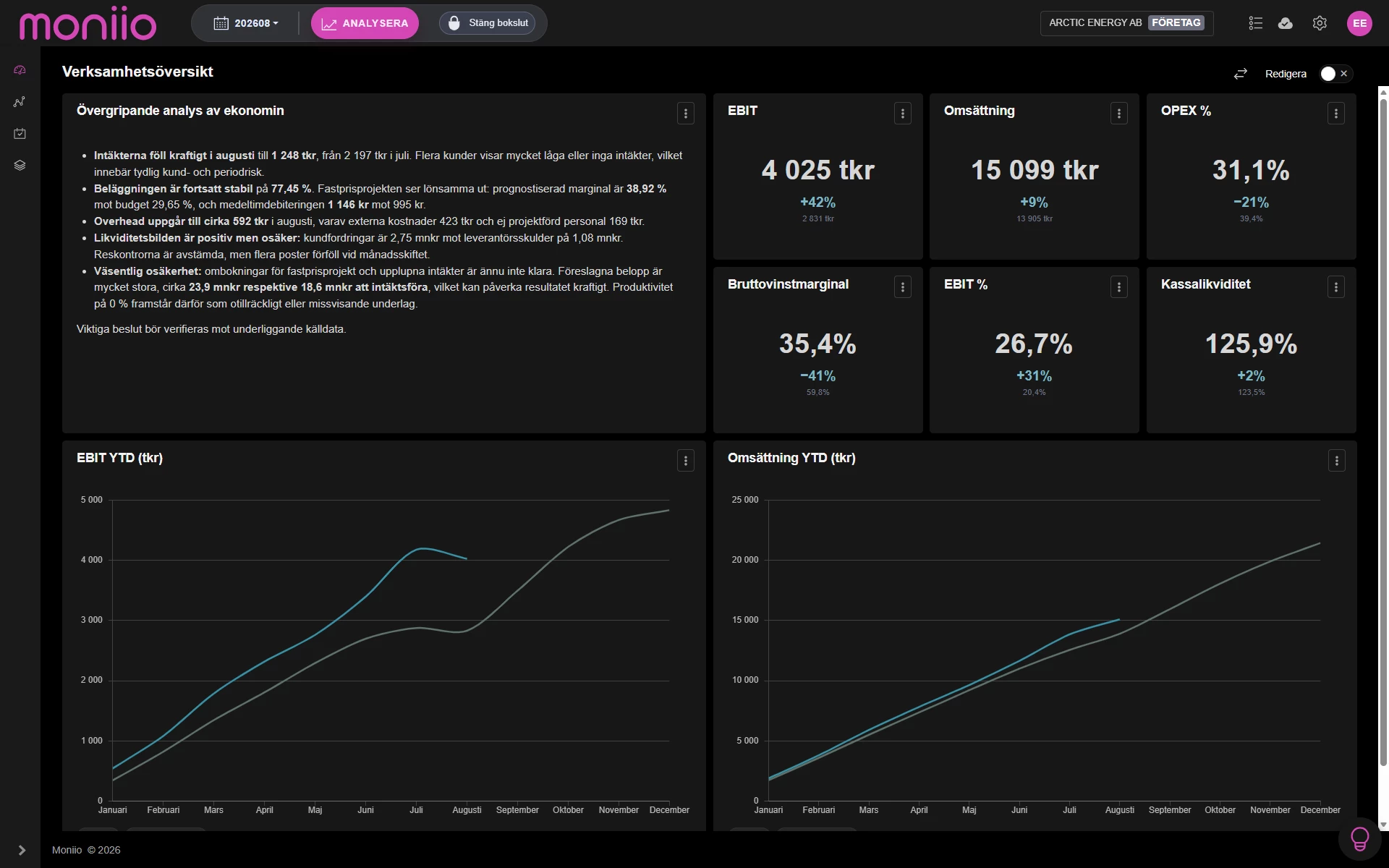
Task: Click the 35,4% Bruttovinstmarginal value
Action: pyautogui.click(x=817, y=344)
